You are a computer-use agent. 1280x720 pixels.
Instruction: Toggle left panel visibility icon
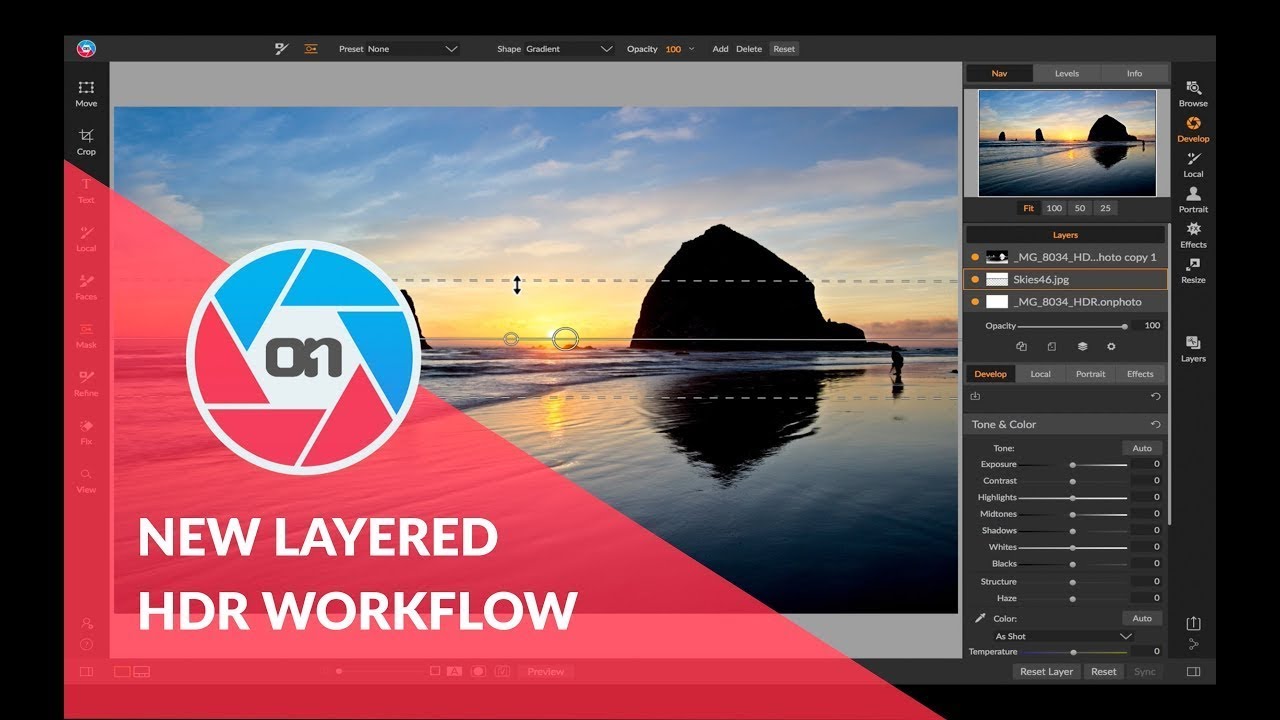(x=86, y=672)
